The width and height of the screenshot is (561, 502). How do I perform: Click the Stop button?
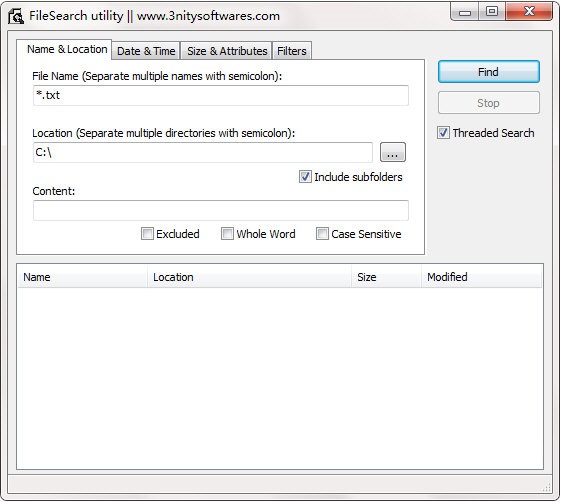point(488,103)
